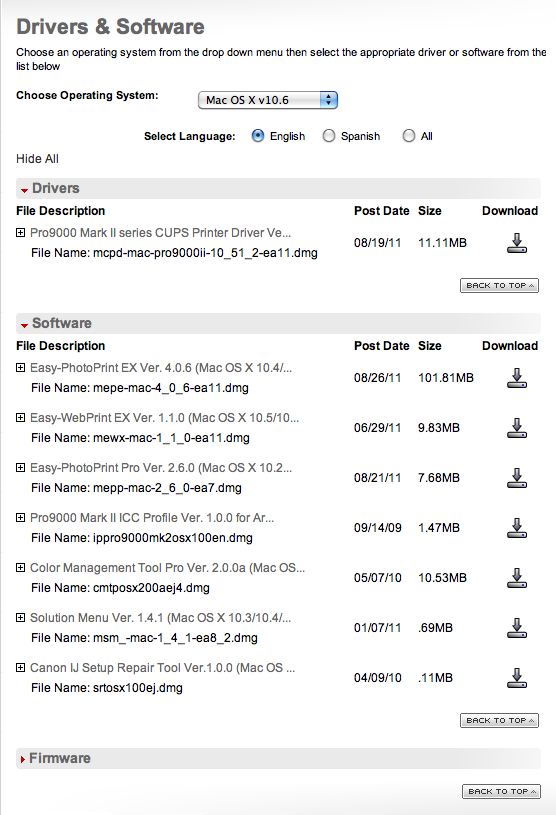The image size is (556, 815).
Task: Download Easy-PhotoPrint EX Ver. 4.0.6
Action: coord(517,378)
